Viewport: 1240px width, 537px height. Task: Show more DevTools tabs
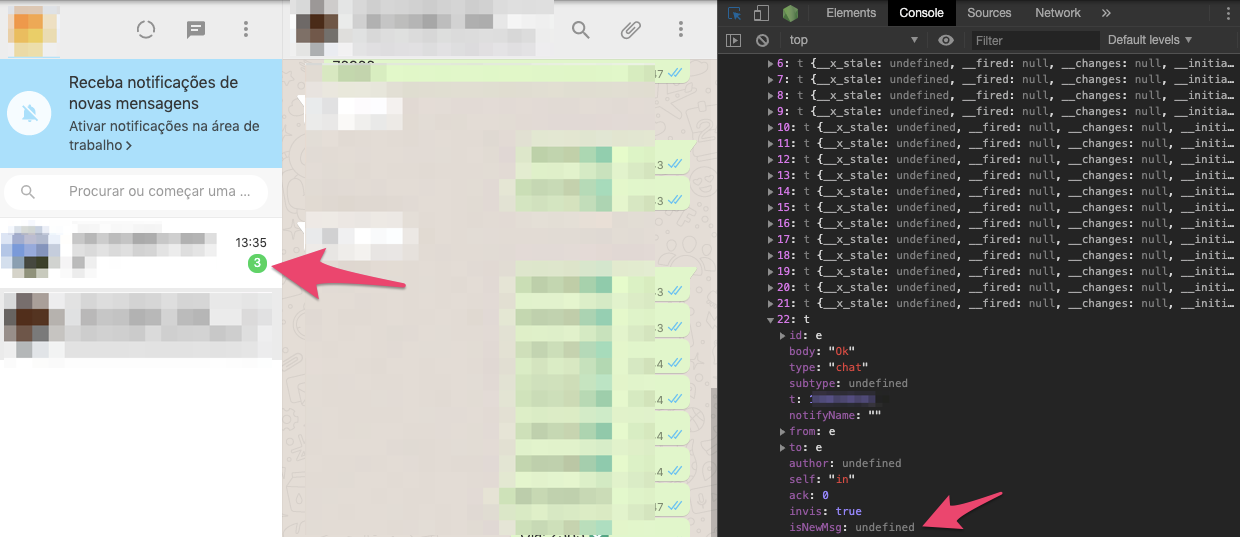1106,13
